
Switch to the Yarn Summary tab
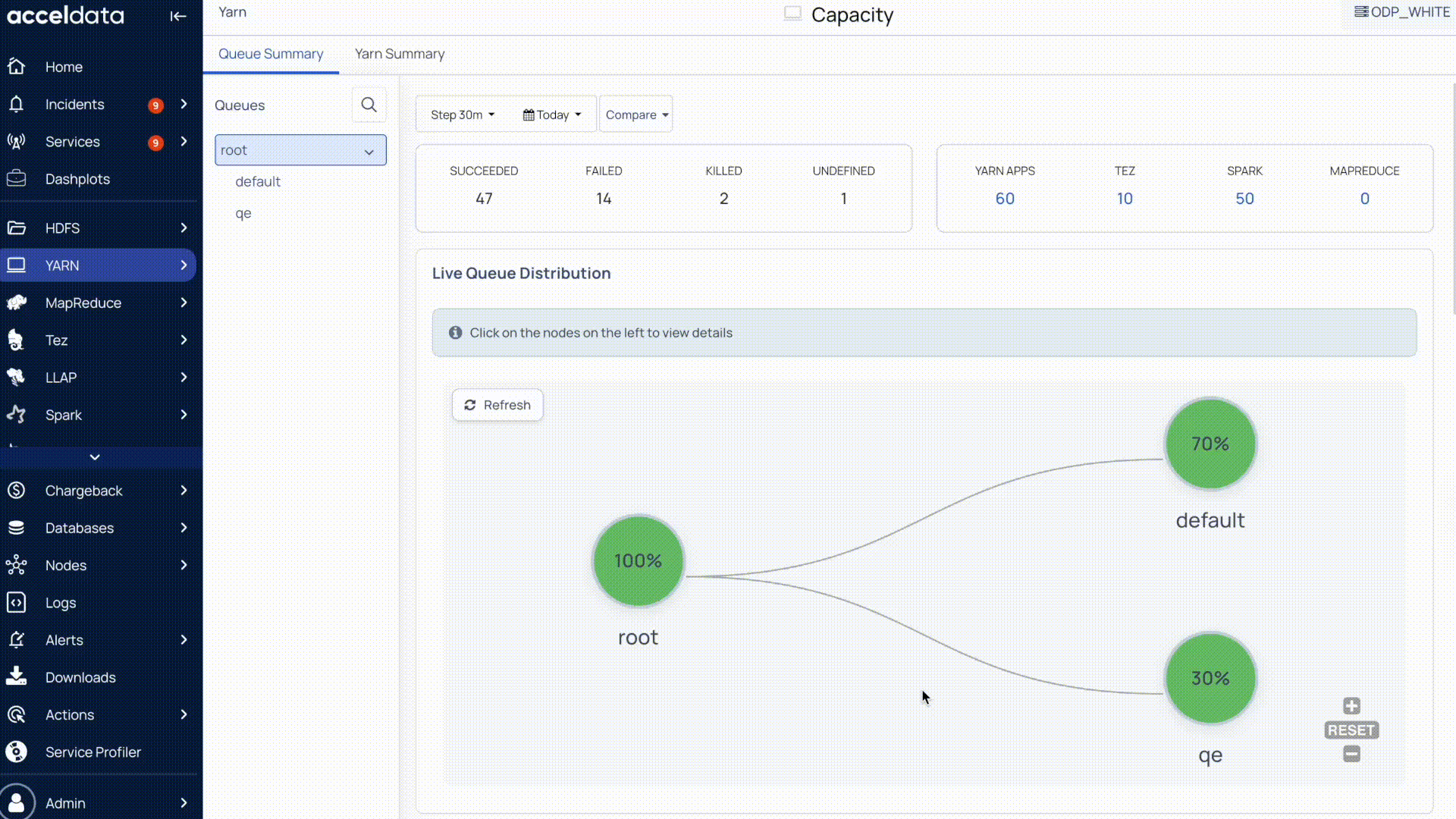[x=399, y=54]
